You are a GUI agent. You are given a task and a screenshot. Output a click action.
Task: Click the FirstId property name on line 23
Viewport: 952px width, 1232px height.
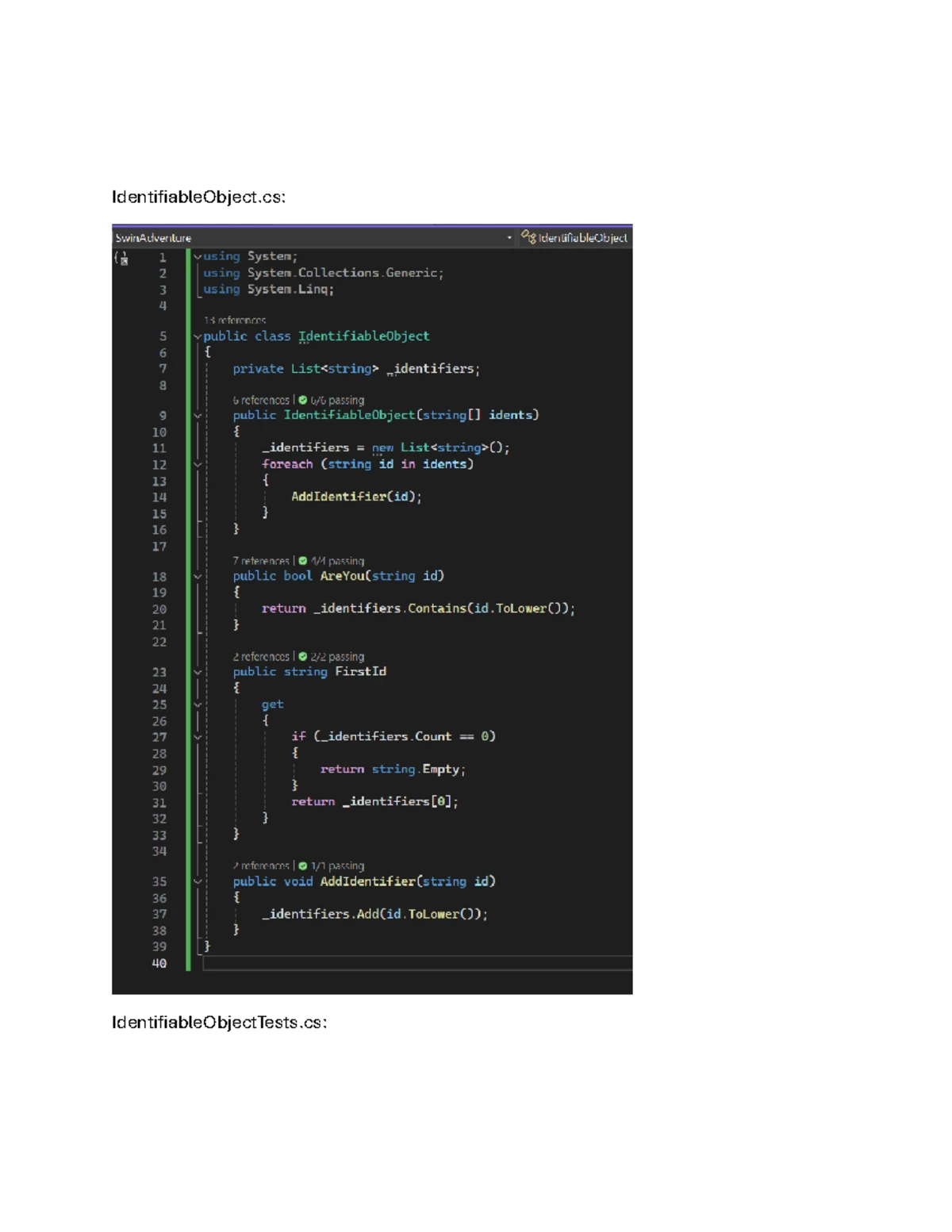[361, 672]
